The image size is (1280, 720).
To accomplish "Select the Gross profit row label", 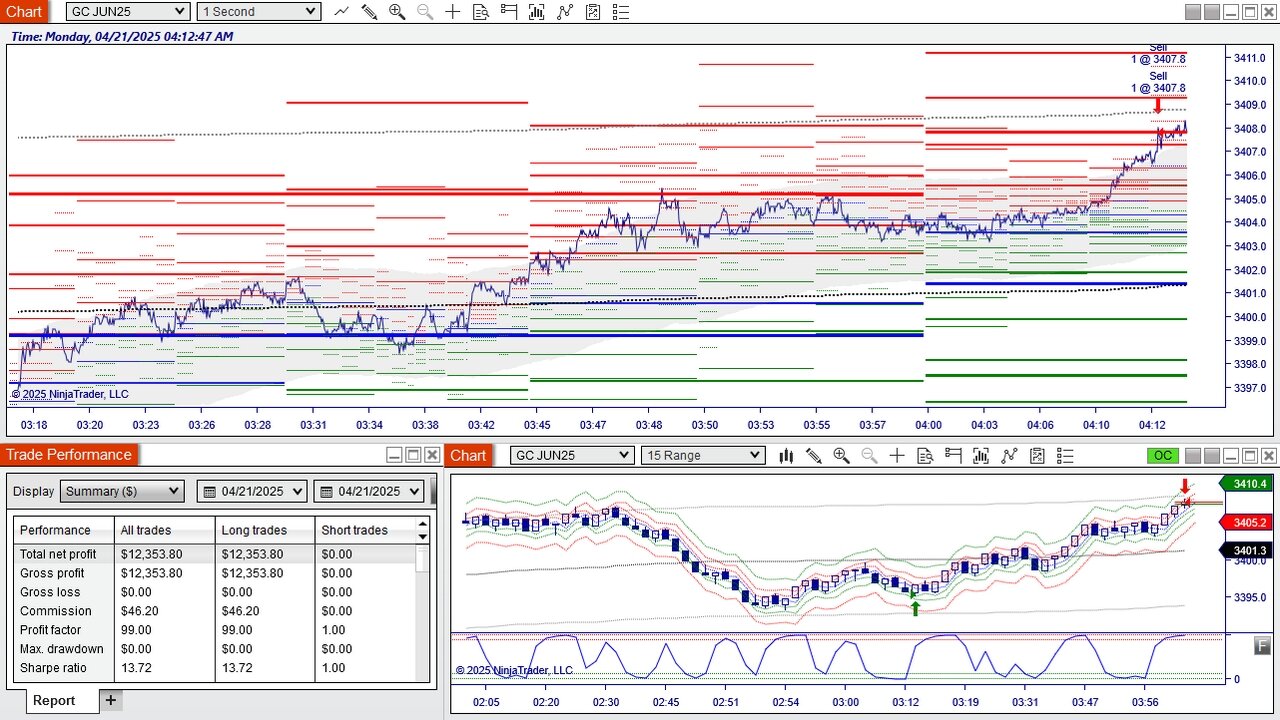I will [x=52, y=573].
